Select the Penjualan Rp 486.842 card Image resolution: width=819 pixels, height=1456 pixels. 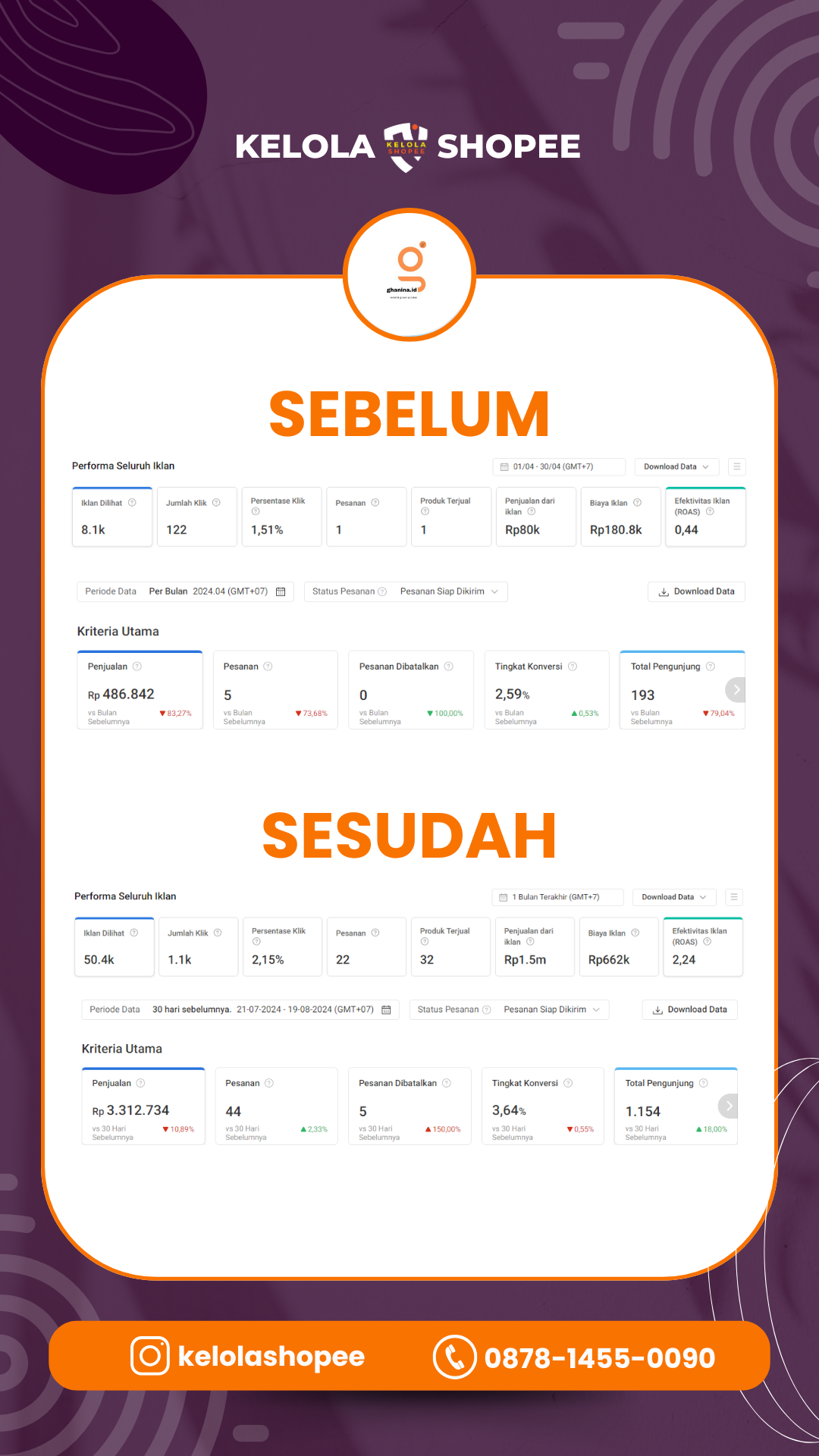coord(140,690)
